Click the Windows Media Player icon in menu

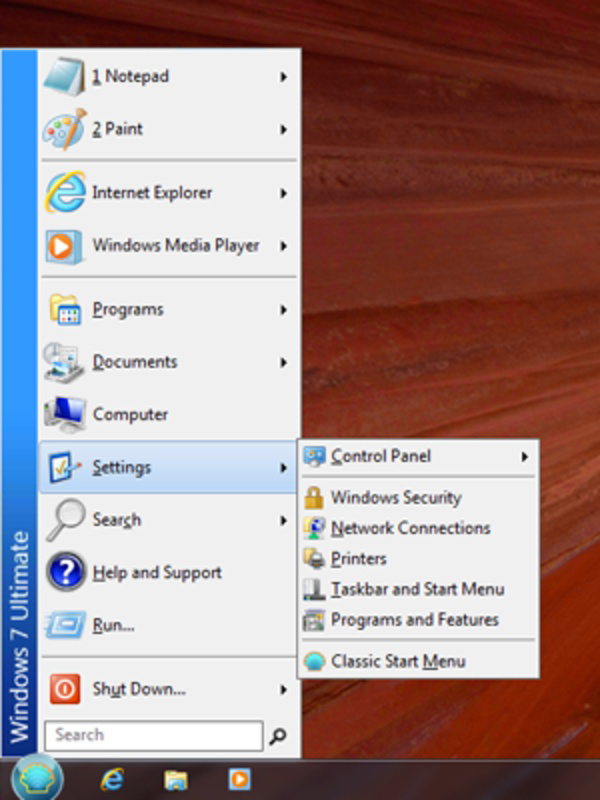click(x=64, y=246)
